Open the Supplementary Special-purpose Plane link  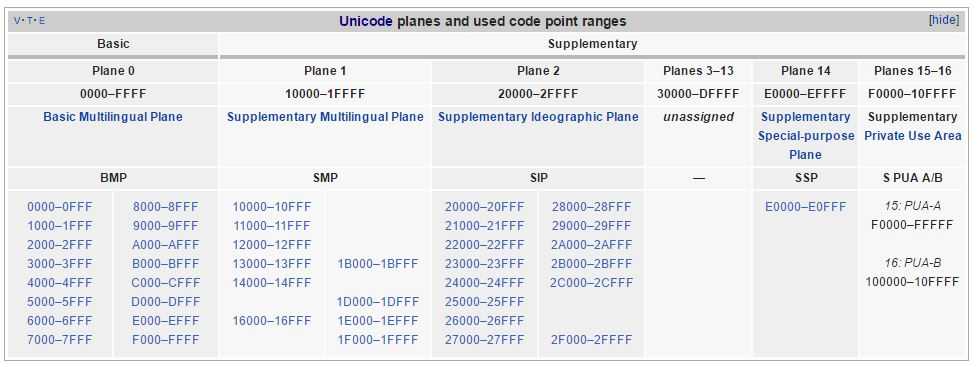[806, 136]
